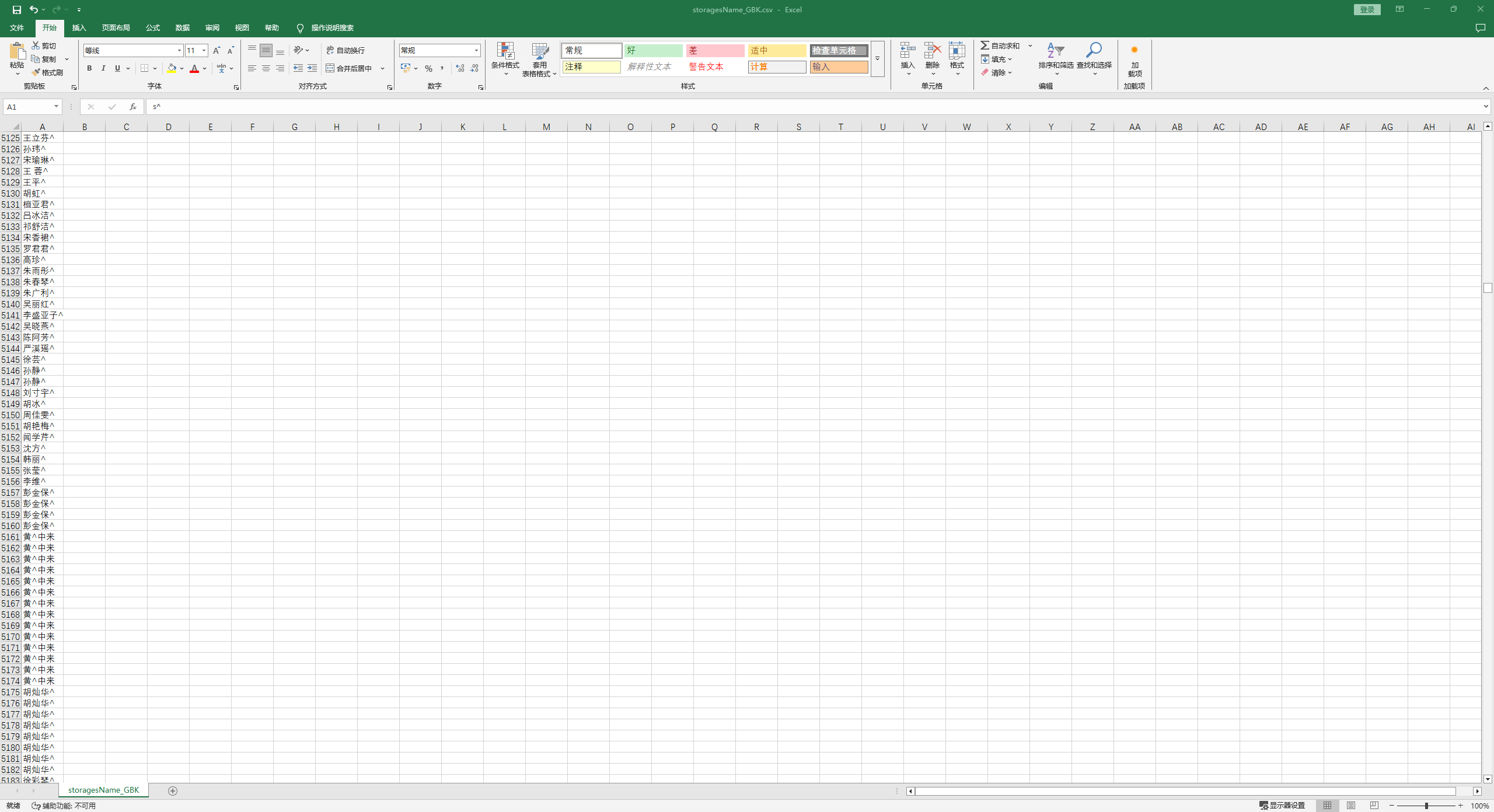Toggle Underline formatting

117,68
